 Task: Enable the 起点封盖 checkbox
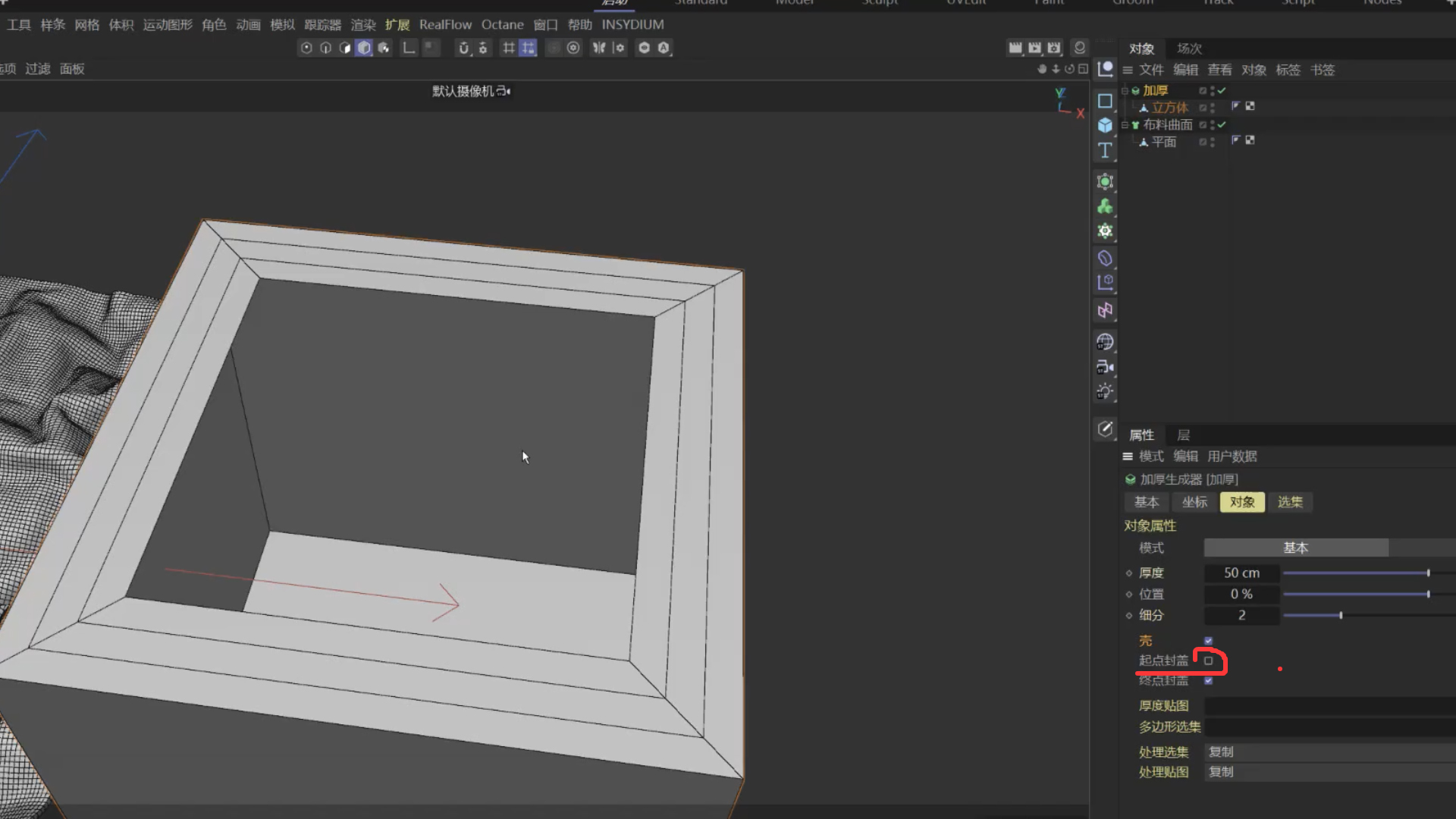1208,661
